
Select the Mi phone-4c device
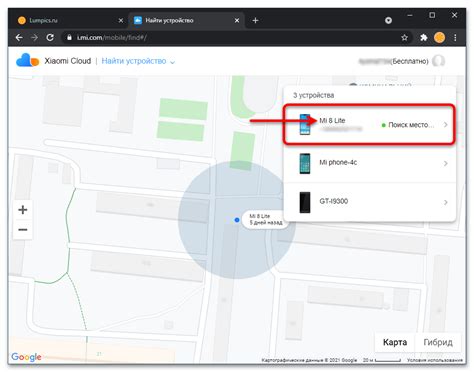[x=369, y=163]
